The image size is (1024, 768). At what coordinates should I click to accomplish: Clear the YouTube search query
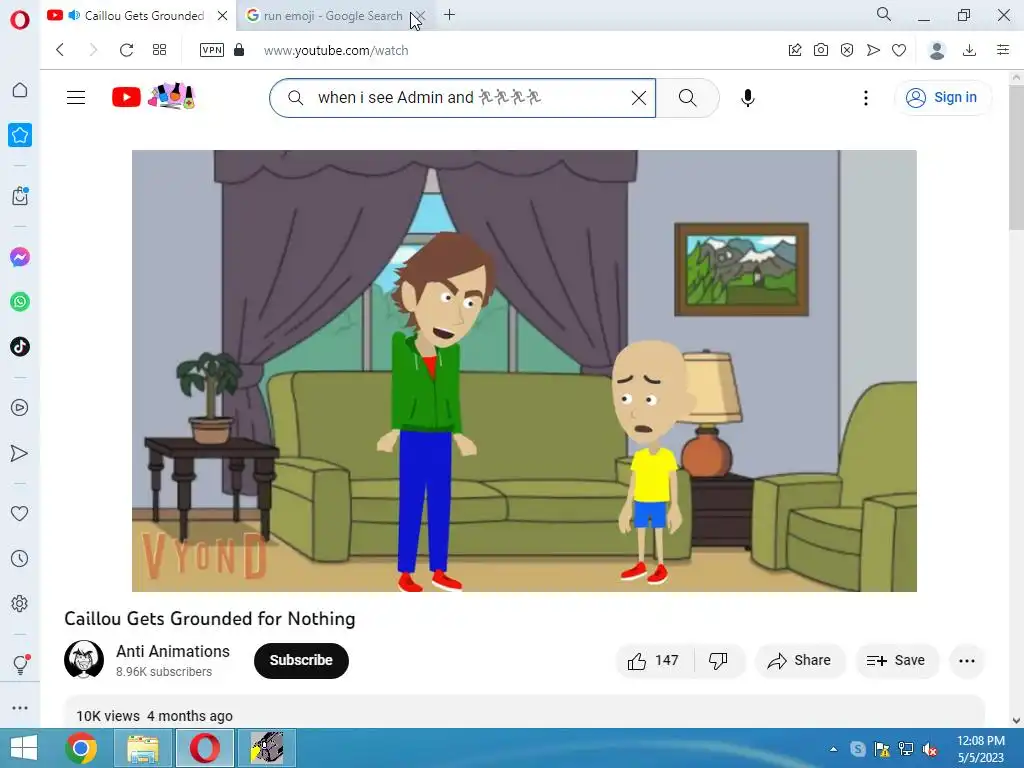click(639, 98)
